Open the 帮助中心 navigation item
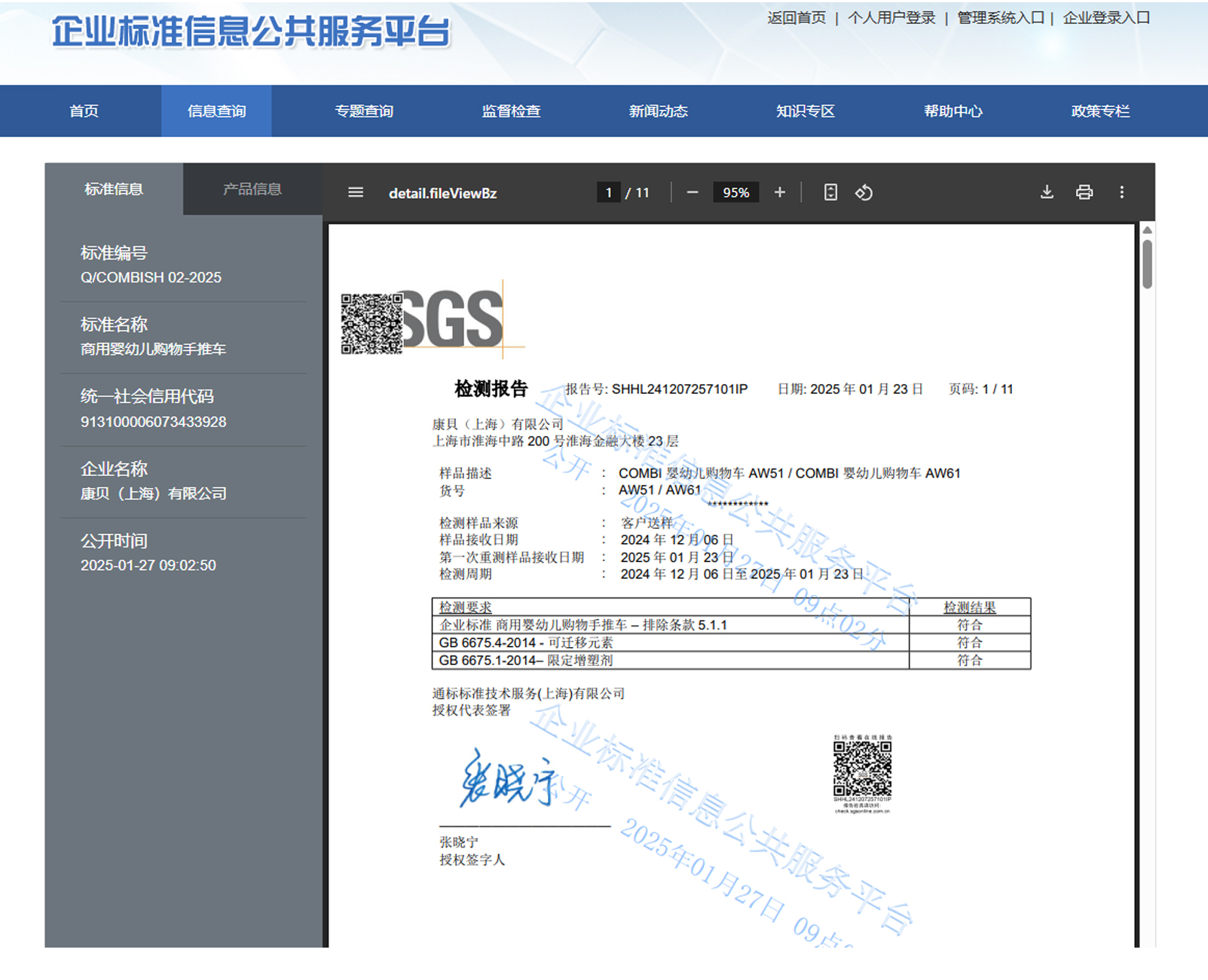Image resolution: width=1208 pixels, height=980 pixels. tap(953, 111)
